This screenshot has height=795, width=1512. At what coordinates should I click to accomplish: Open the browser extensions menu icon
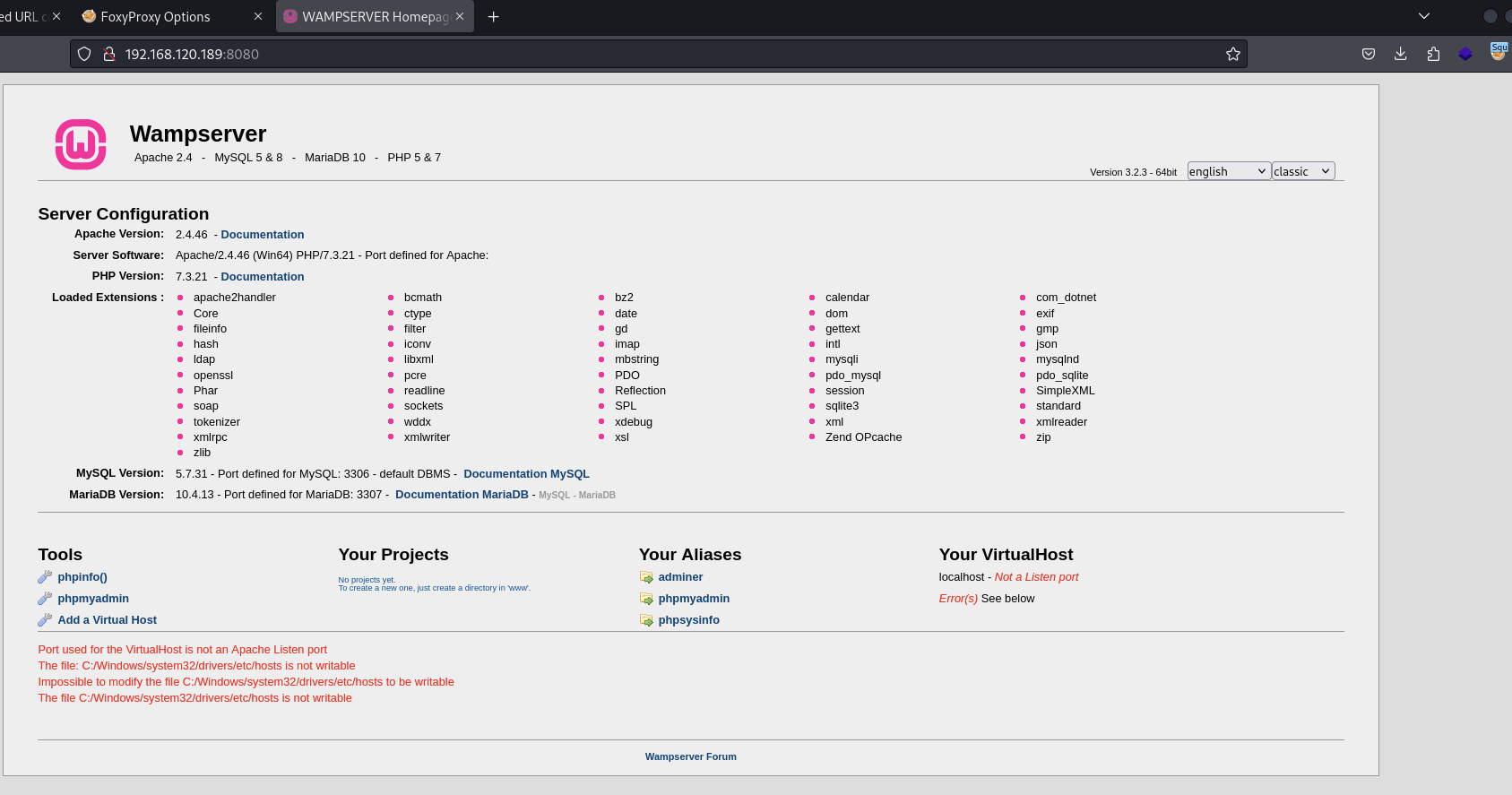point(1433,54)
